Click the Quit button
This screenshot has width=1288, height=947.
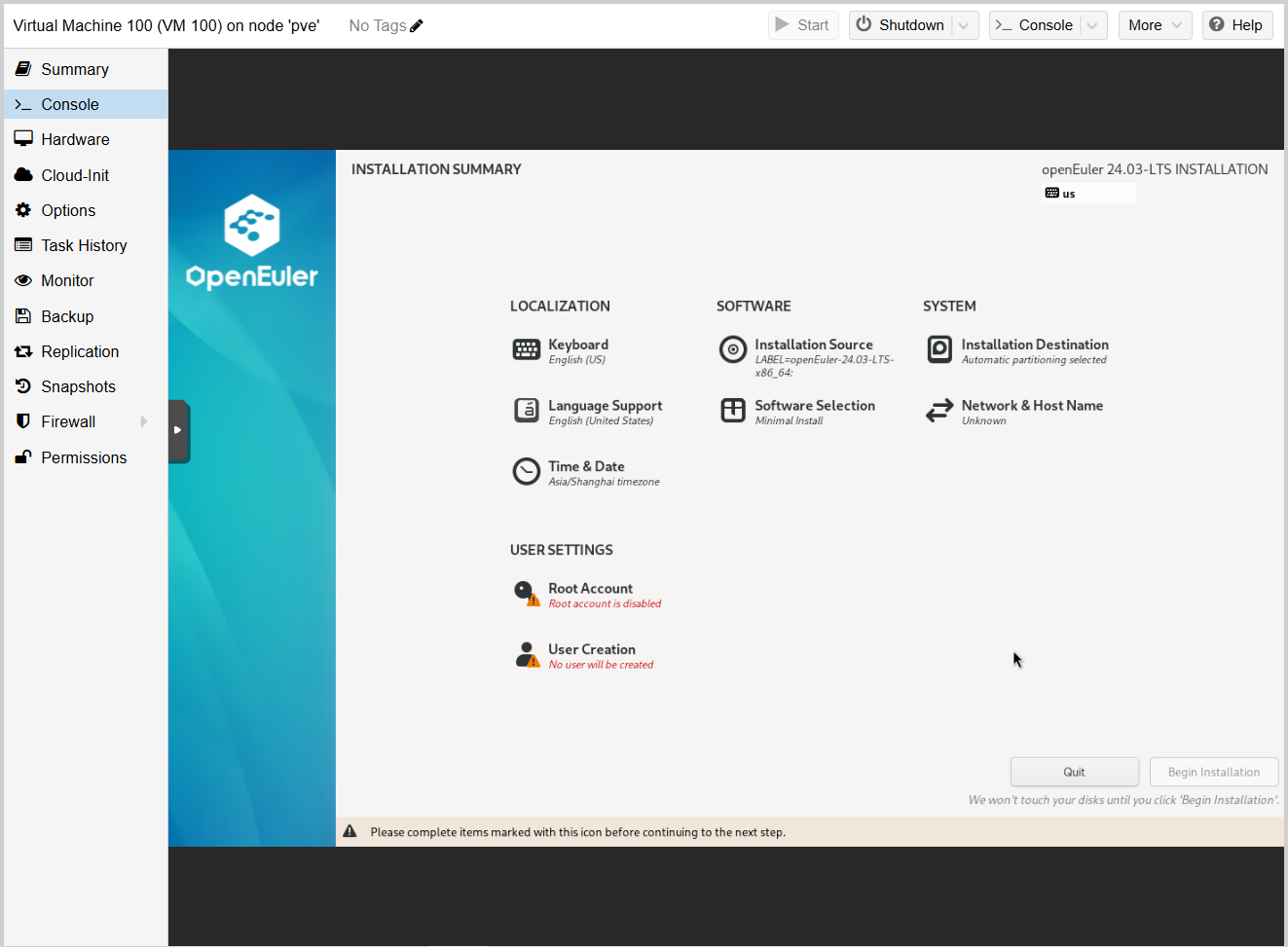click(x=1074, y=772)
